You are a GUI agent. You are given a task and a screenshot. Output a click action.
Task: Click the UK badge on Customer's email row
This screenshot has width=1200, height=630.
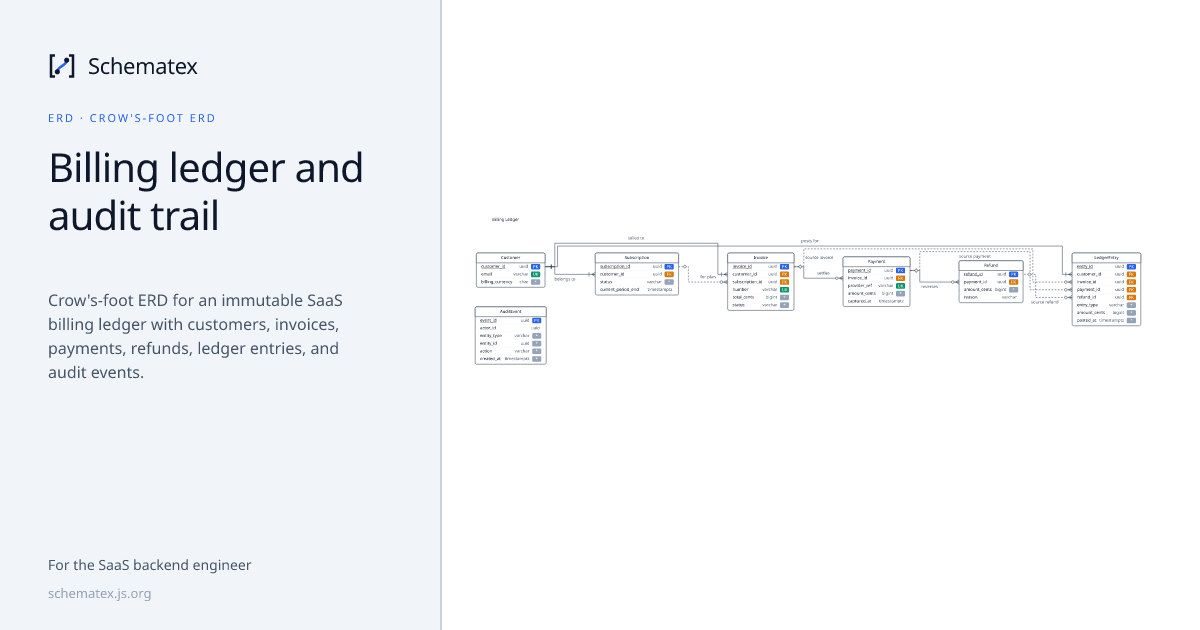click(535, 274)
